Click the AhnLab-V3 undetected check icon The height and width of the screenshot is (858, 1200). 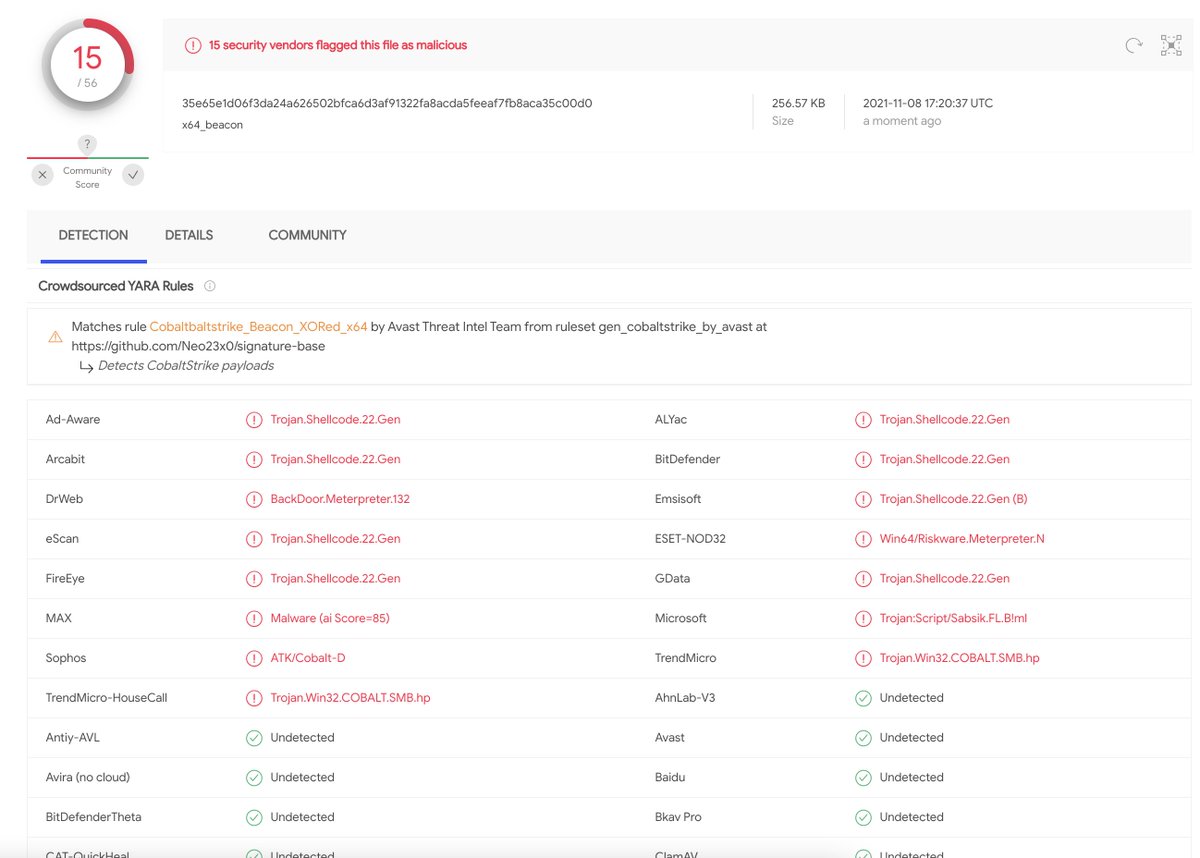coord(863,698)
